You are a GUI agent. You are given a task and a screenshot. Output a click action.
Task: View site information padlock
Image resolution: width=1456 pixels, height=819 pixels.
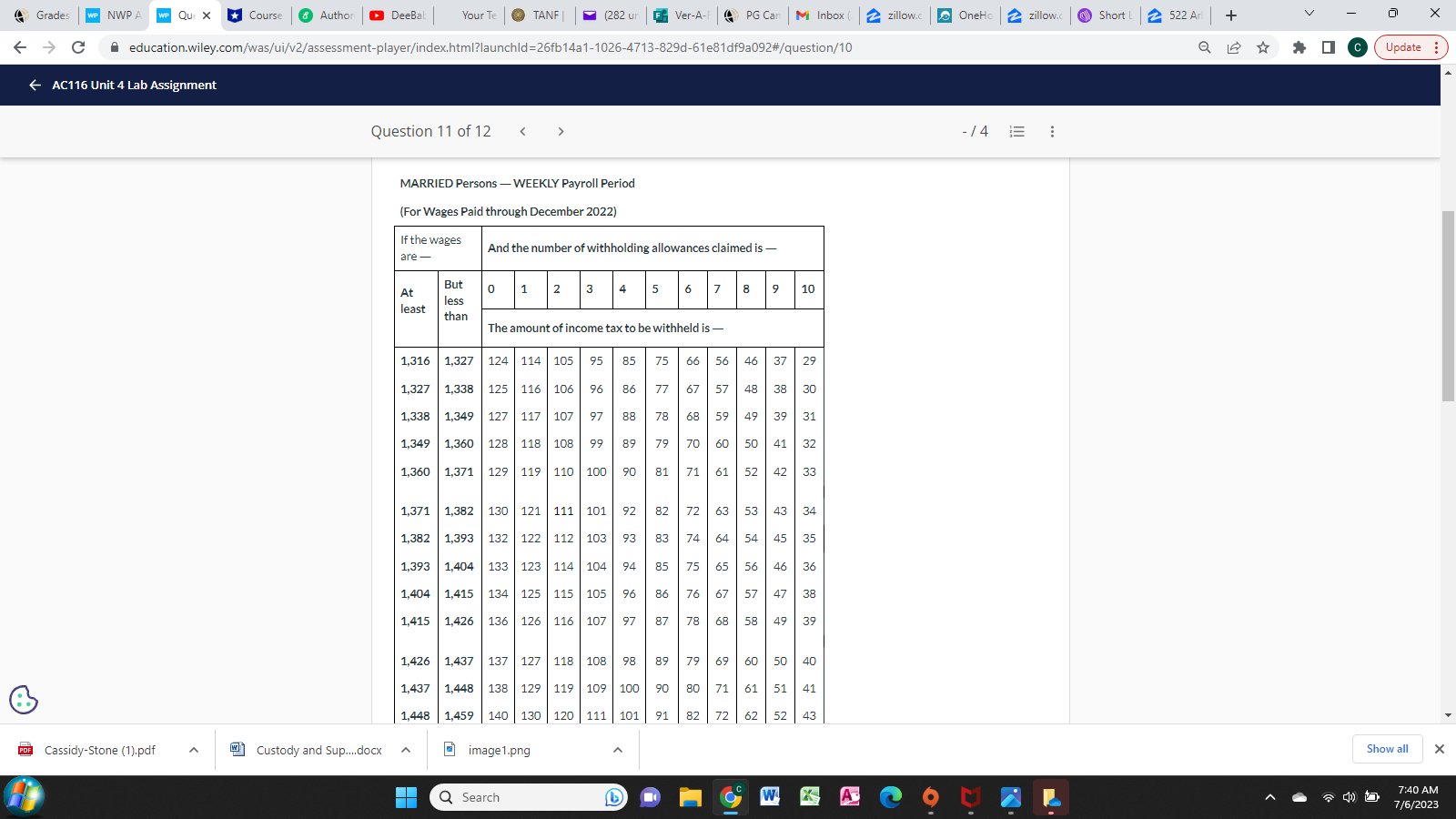coord(115,47)
